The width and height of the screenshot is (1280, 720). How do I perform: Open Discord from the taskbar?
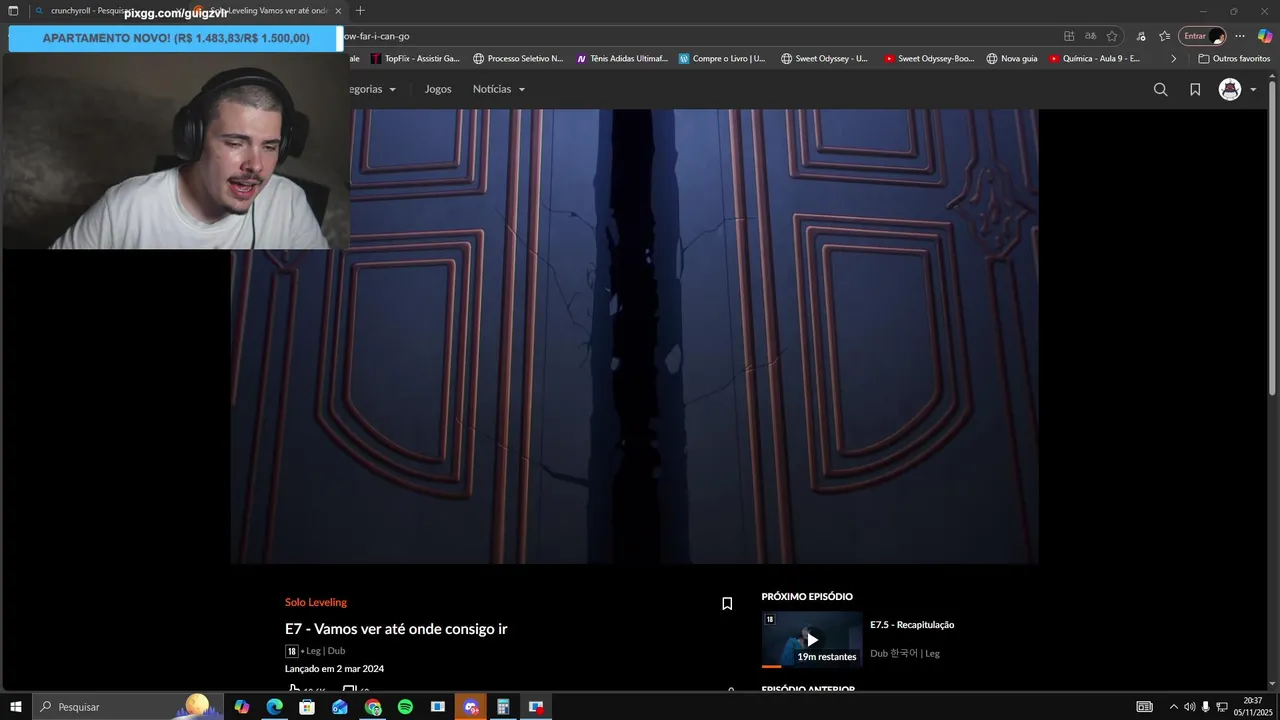(x=471, y=707)
